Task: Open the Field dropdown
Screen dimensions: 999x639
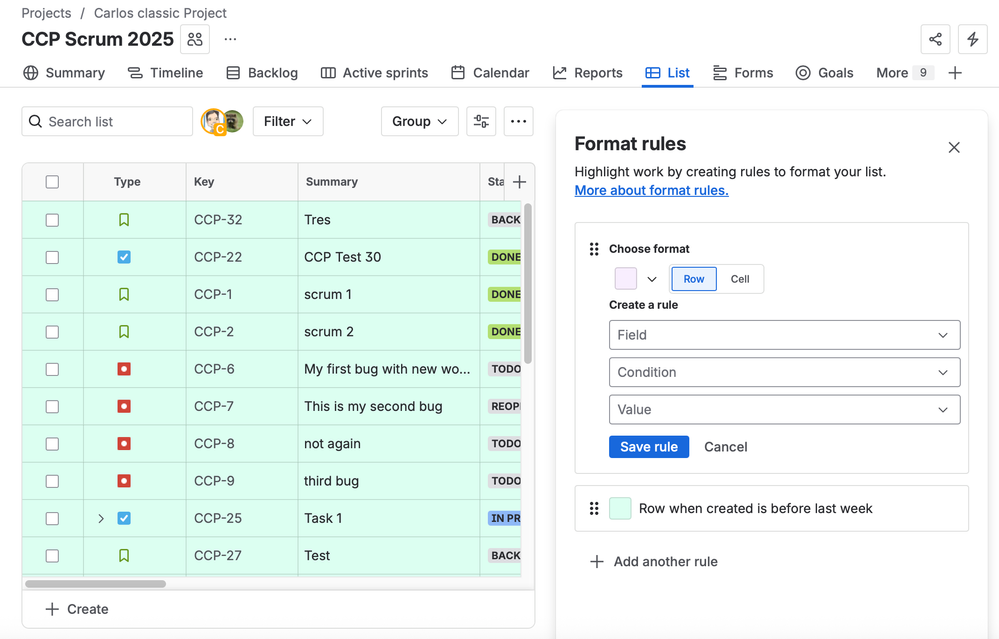Action: pos(784,335)
